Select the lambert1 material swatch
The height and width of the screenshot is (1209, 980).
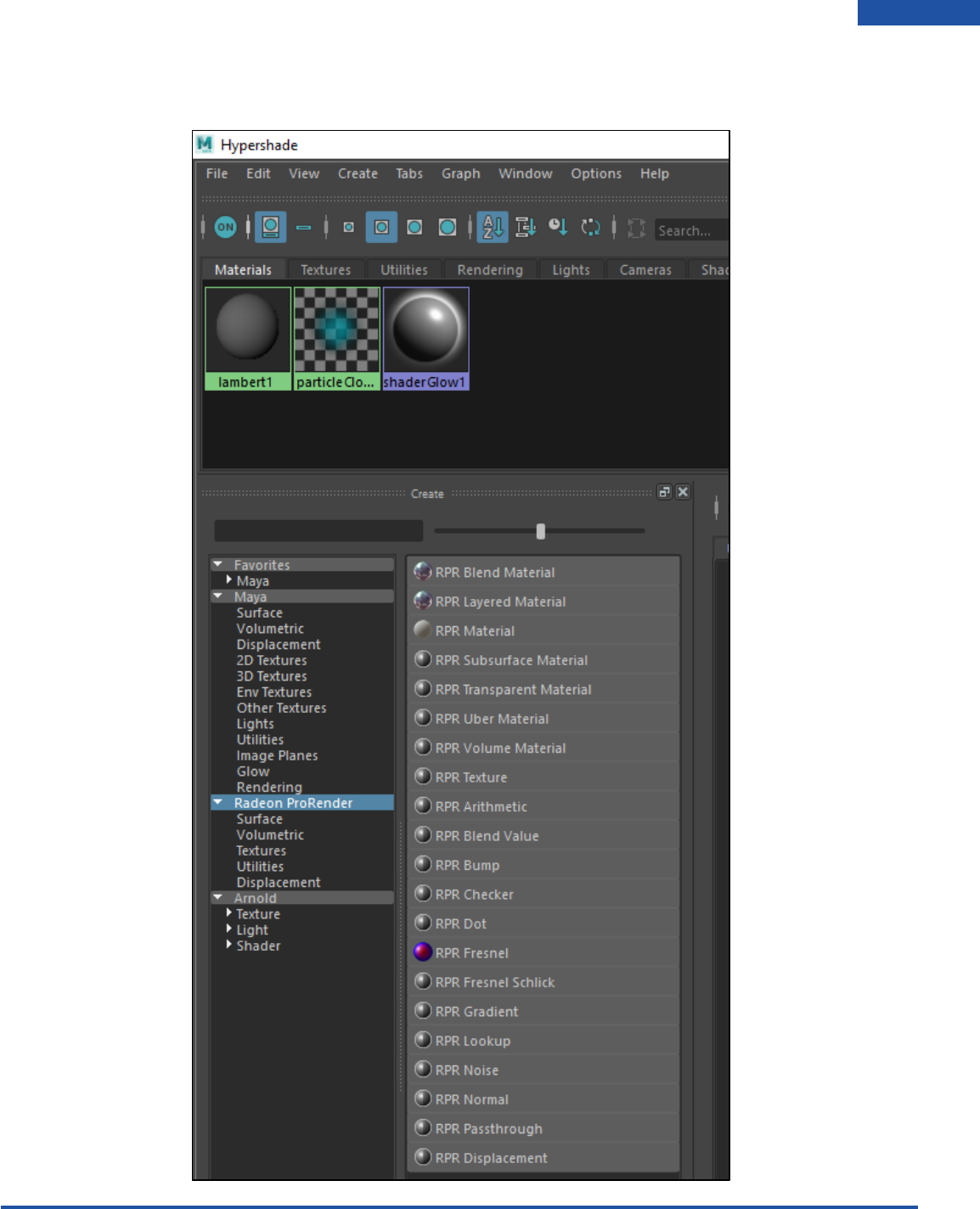[247, 338]
